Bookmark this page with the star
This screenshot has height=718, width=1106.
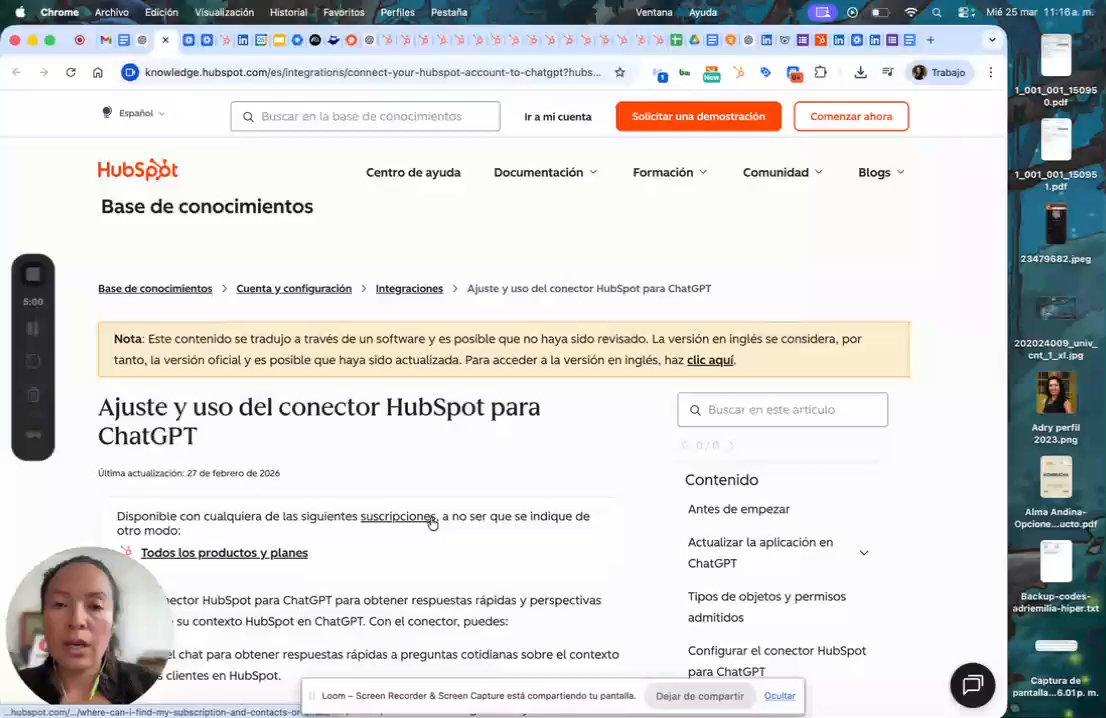point(620,72)
